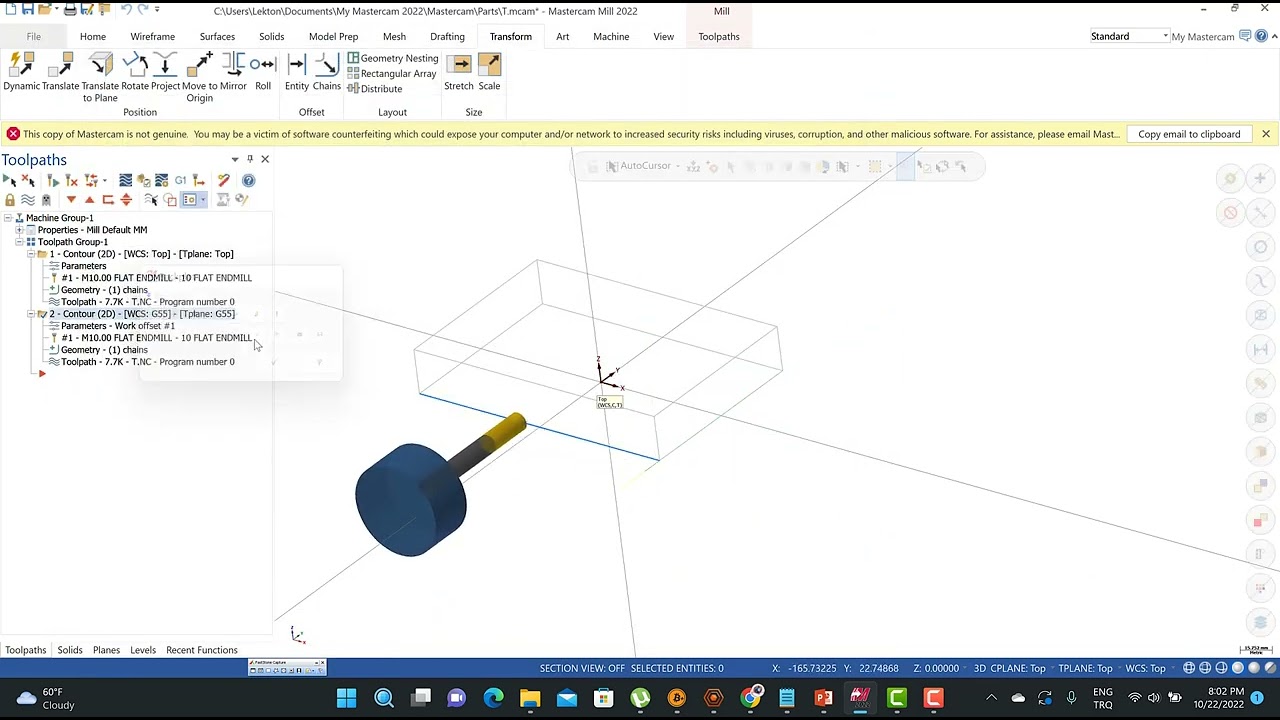Collapse Machine Group-1 tree node

[x=7, y=218]
